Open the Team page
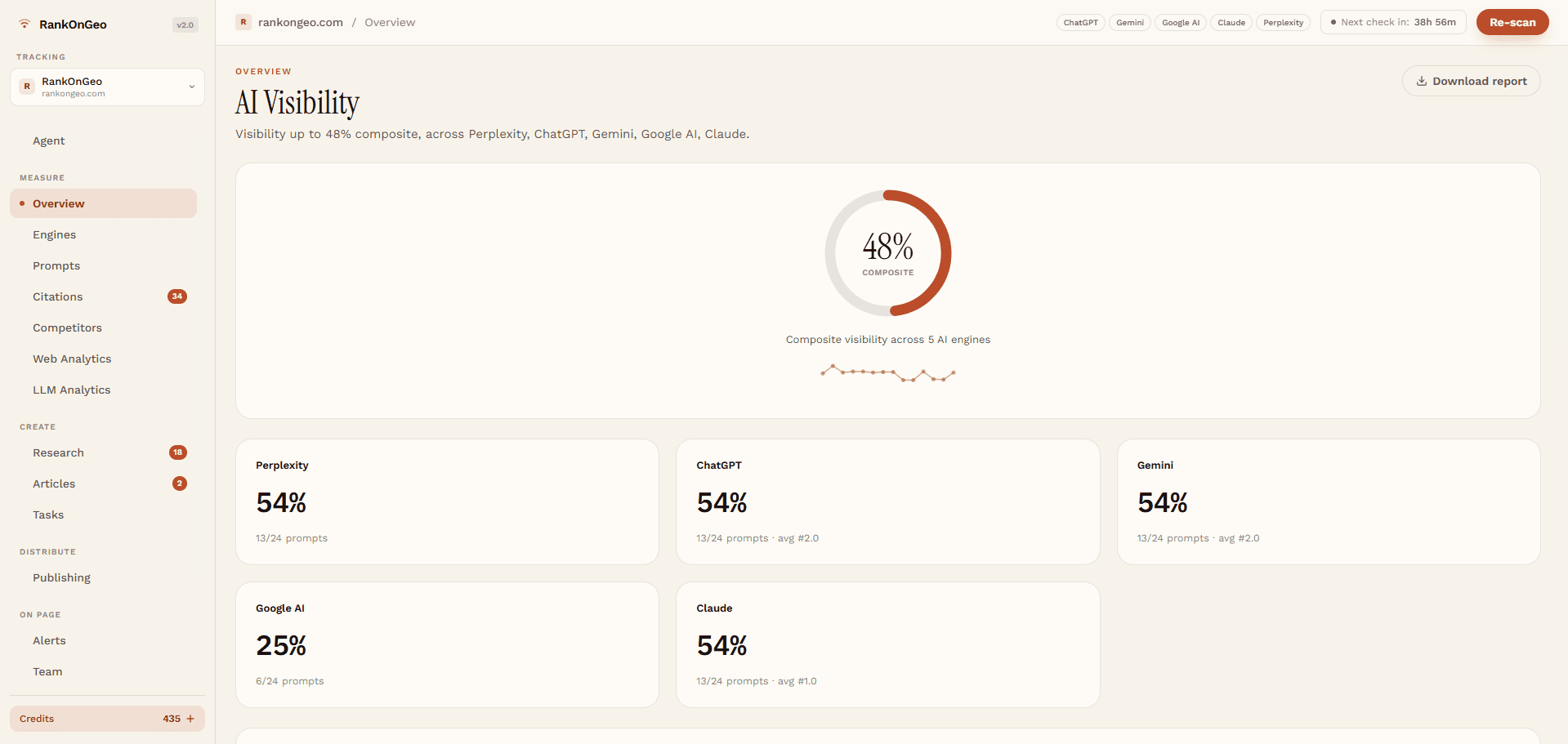 coord(103,671)
